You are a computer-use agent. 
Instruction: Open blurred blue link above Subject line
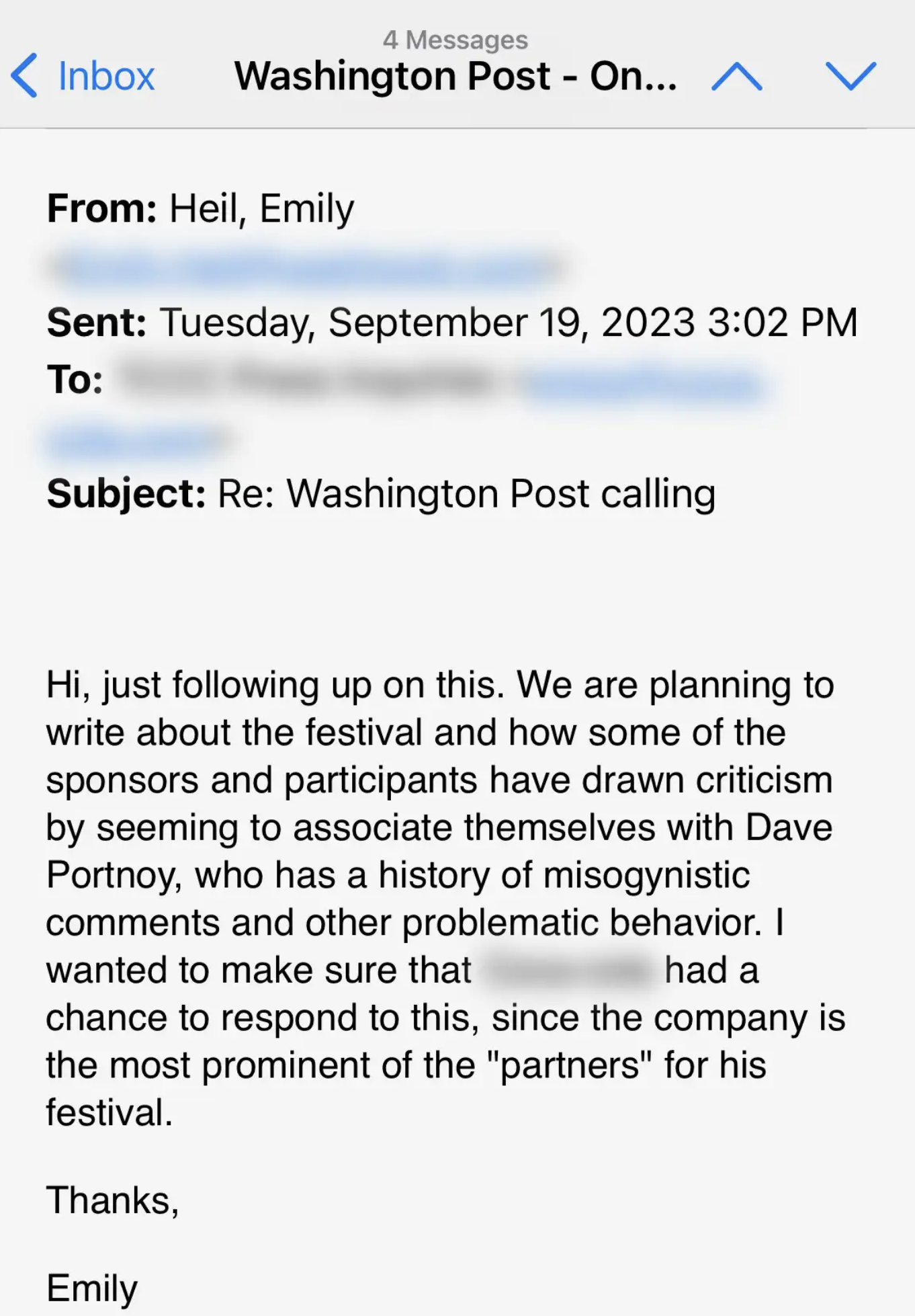click(138, 441)
